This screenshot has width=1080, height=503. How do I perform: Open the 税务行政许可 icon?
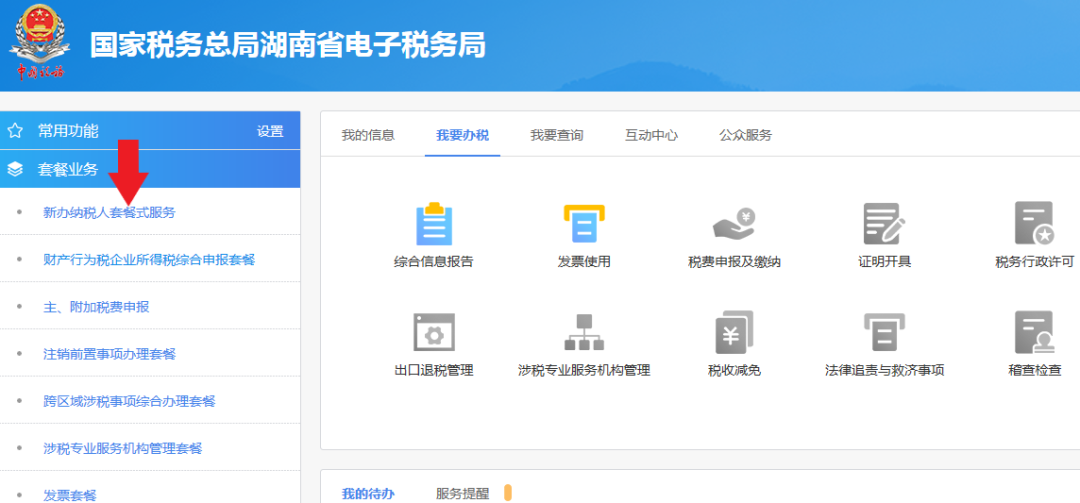pyautogui.click(x=1035, y=223)
